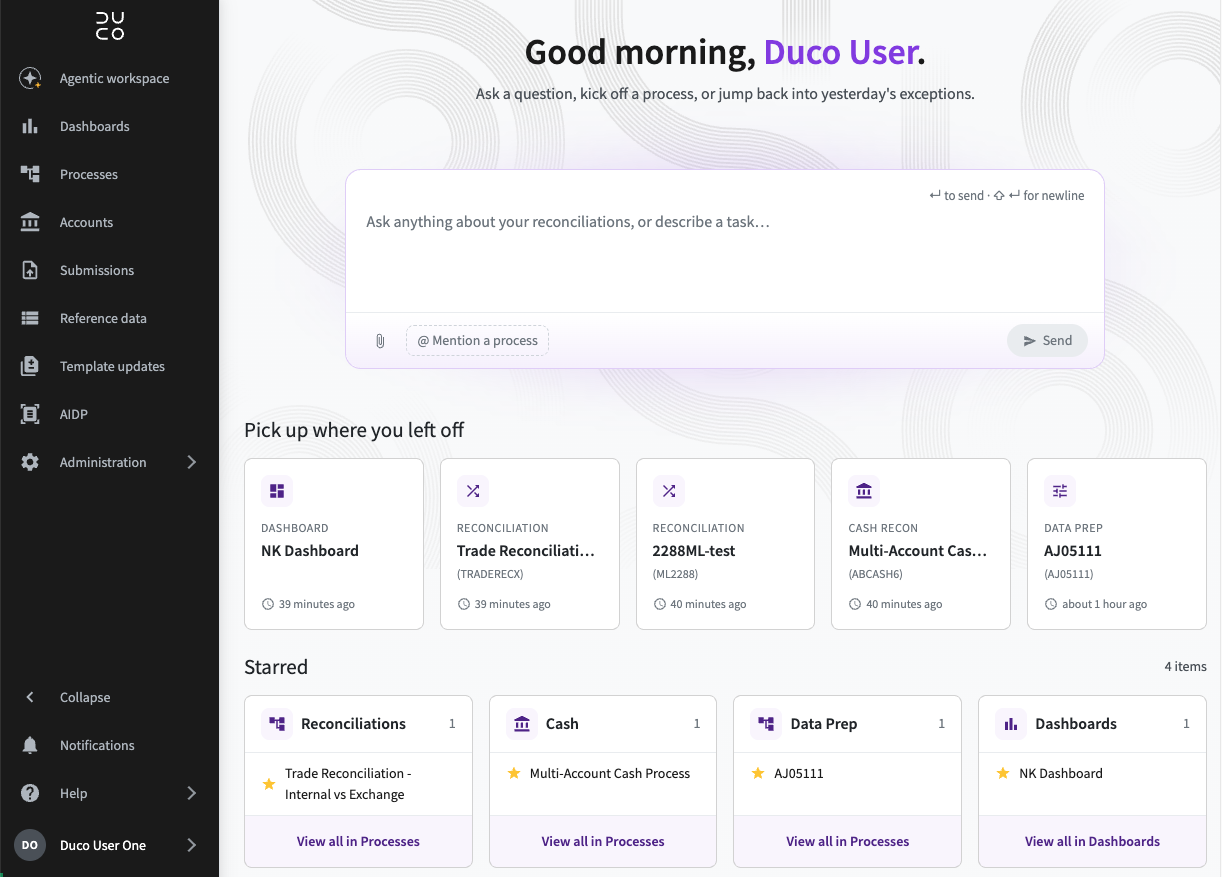Viewport: 1222px width, 877px height.
Task: Open Agentic workspace in the sidebar
Action: pyautogui.click(x=109, y=78)
